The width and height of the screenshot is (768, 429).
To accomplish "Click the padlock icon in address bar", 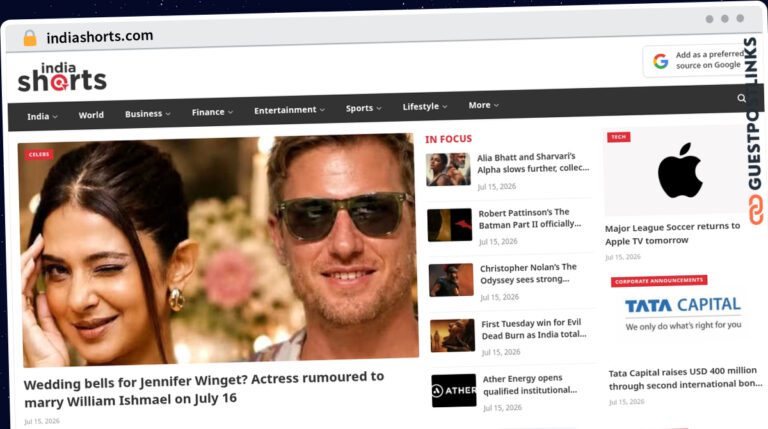I will 30,38.
